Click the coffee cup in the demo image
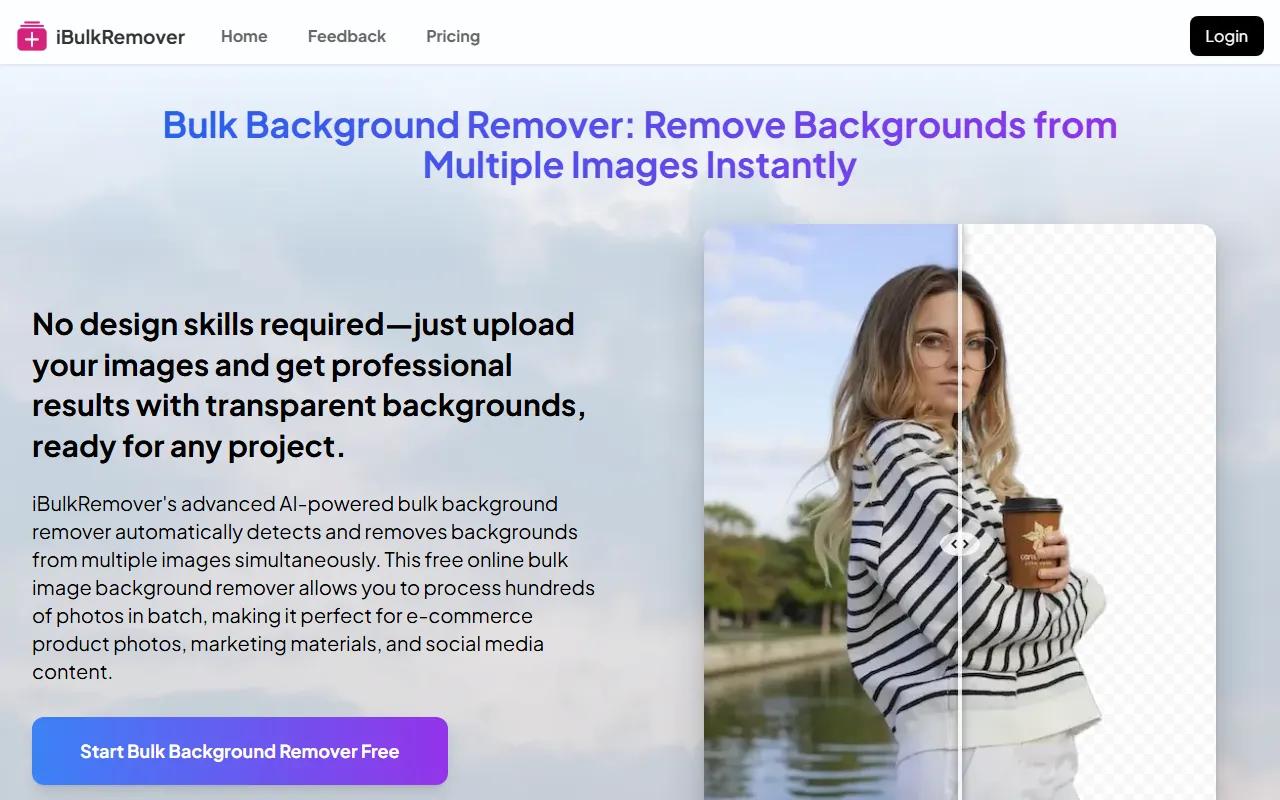Image resolution: width=1280 pixels, height=800 pixels. pos(1031,540)
